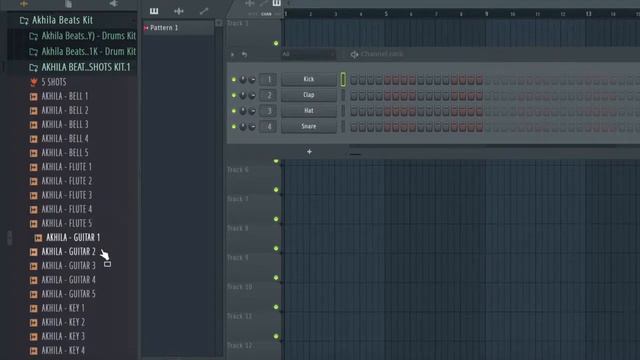Select AKHILA - GUITAR 1 sample
The image size is (640, 360).
pos(73,238)
